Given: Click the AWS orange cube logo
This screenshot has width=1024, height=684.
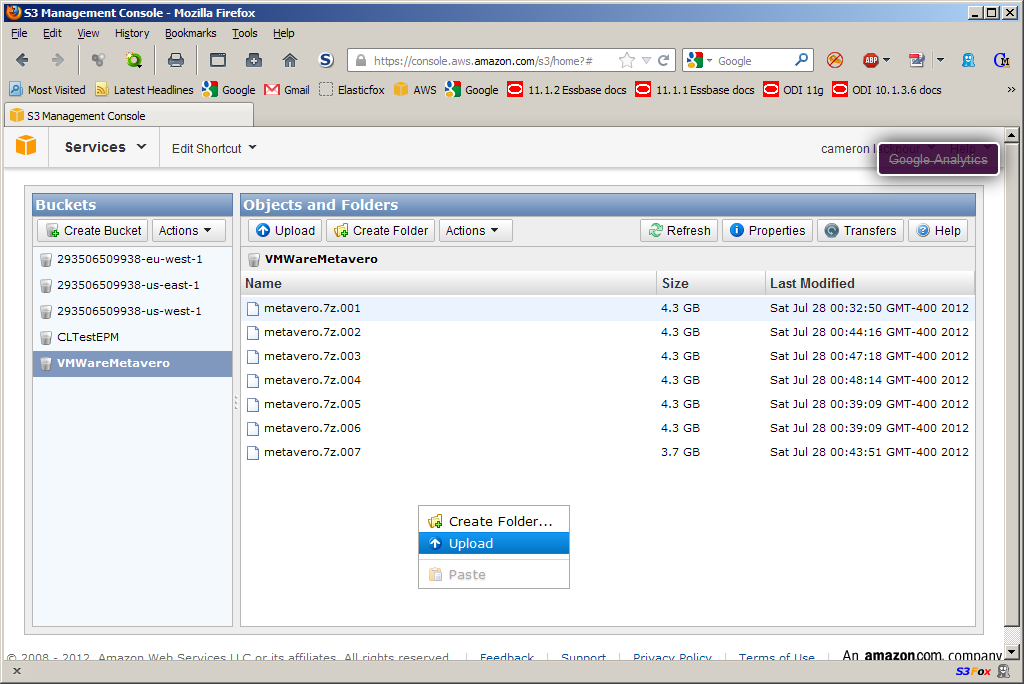Looking at the screenshot, I should pos(26,145).
